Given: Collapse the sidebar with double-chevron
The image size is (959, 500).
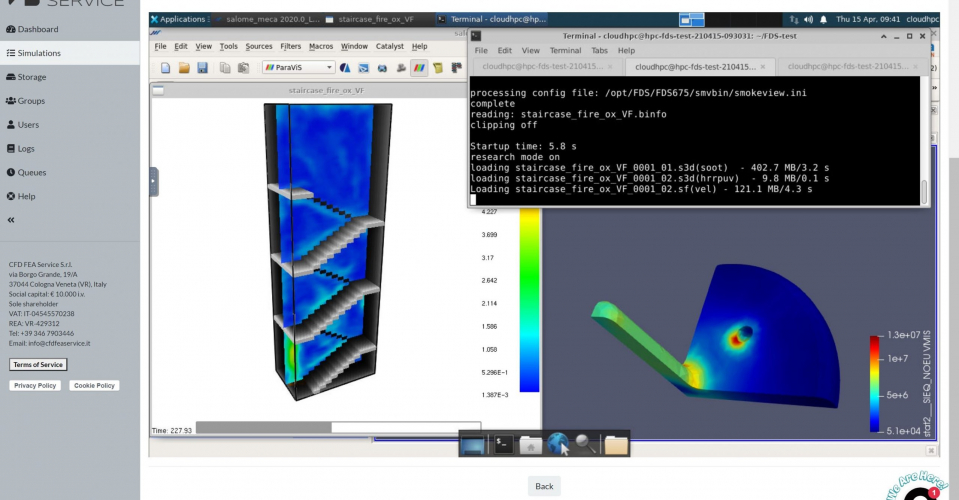Looking at the screenshot, I should [10, 219].
